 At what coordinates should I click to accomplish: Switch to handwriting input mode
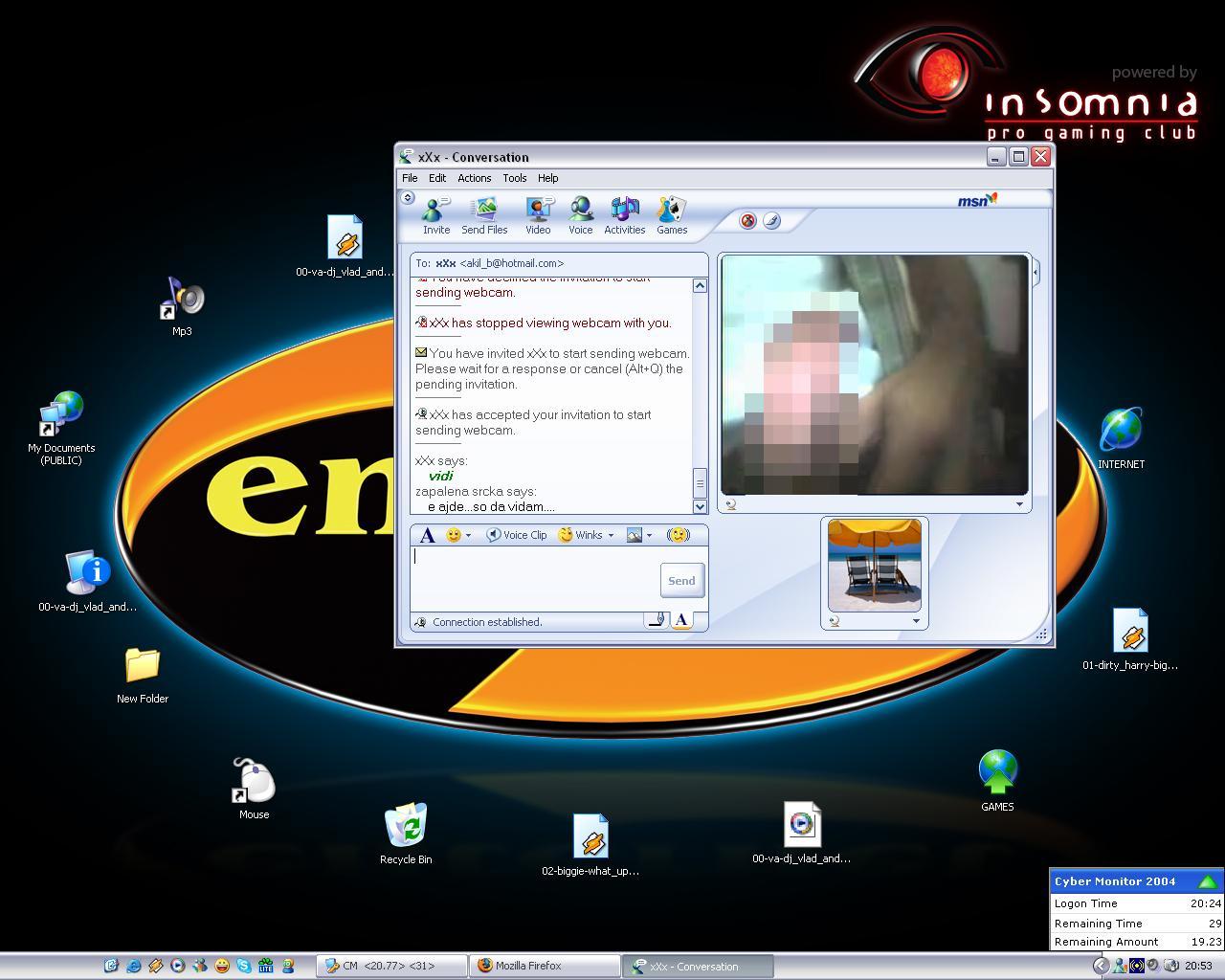(x=657, y=620)
